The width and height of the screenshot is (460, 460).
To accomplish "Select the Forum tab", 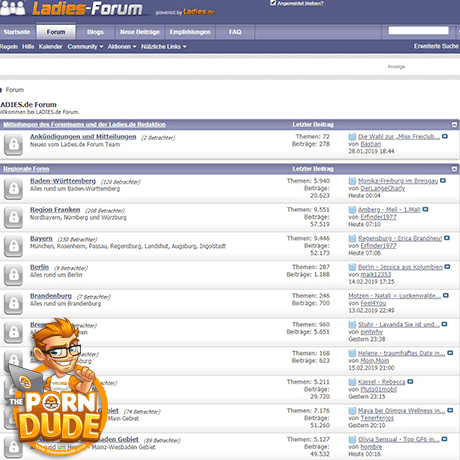I will pyautogui.click(x=56, y=32).
